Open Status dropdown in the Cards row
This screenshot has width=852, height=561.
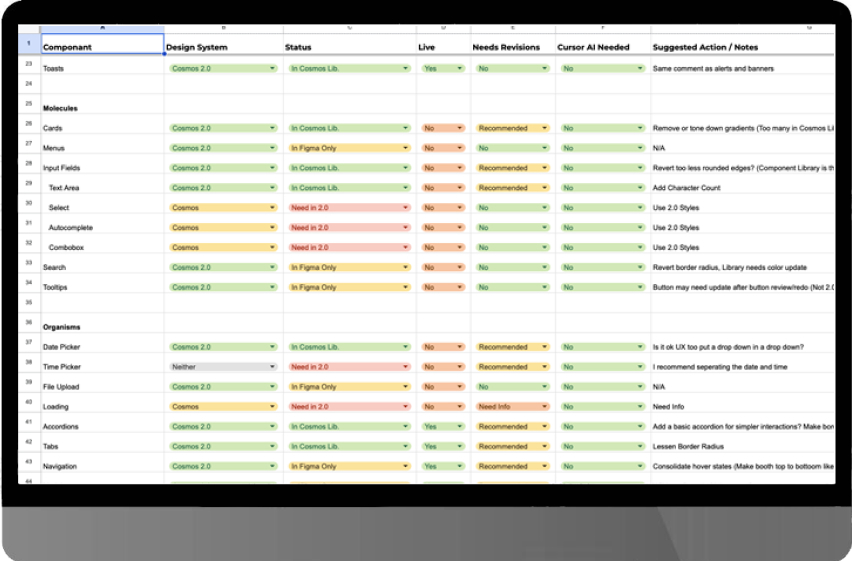point(405,128)
